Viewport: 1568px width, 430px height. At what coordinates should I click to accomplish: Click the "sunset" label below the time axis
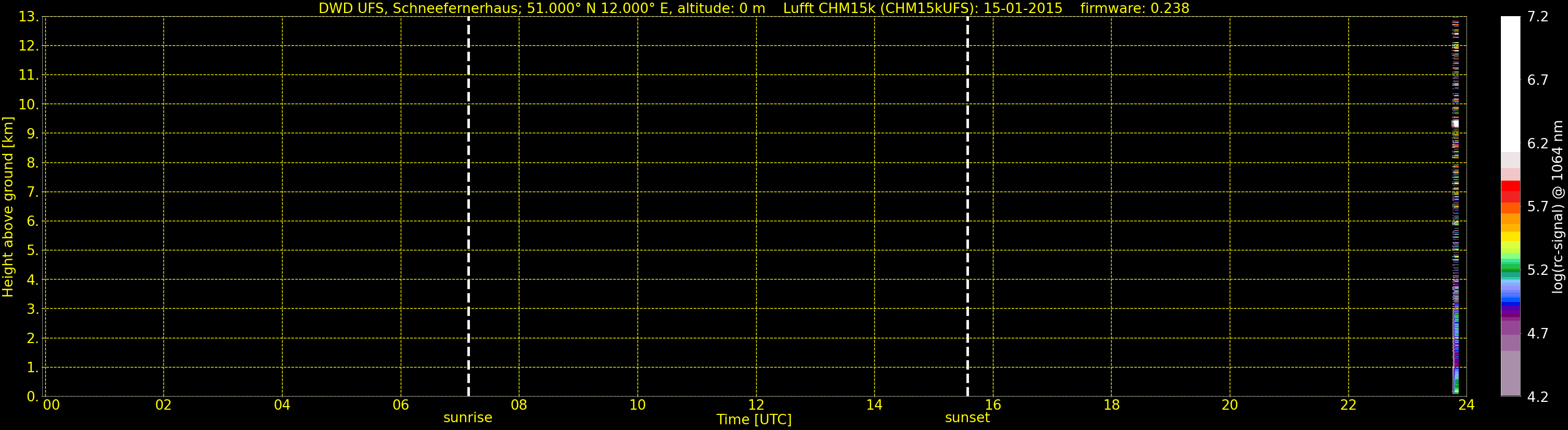click(x=967, y=418)
